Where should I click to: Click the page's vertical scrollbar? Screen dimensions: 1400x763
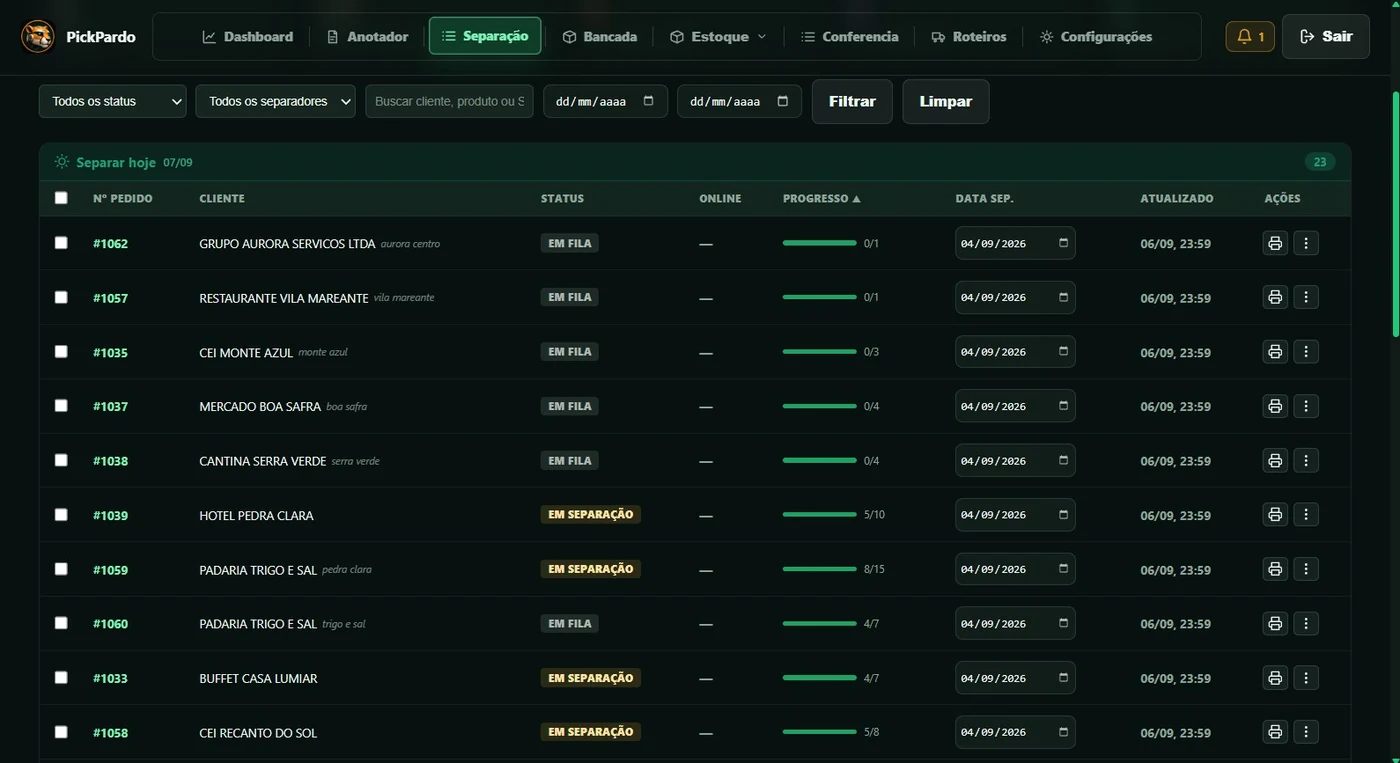pyautogui.click(x=1395, y=214)
